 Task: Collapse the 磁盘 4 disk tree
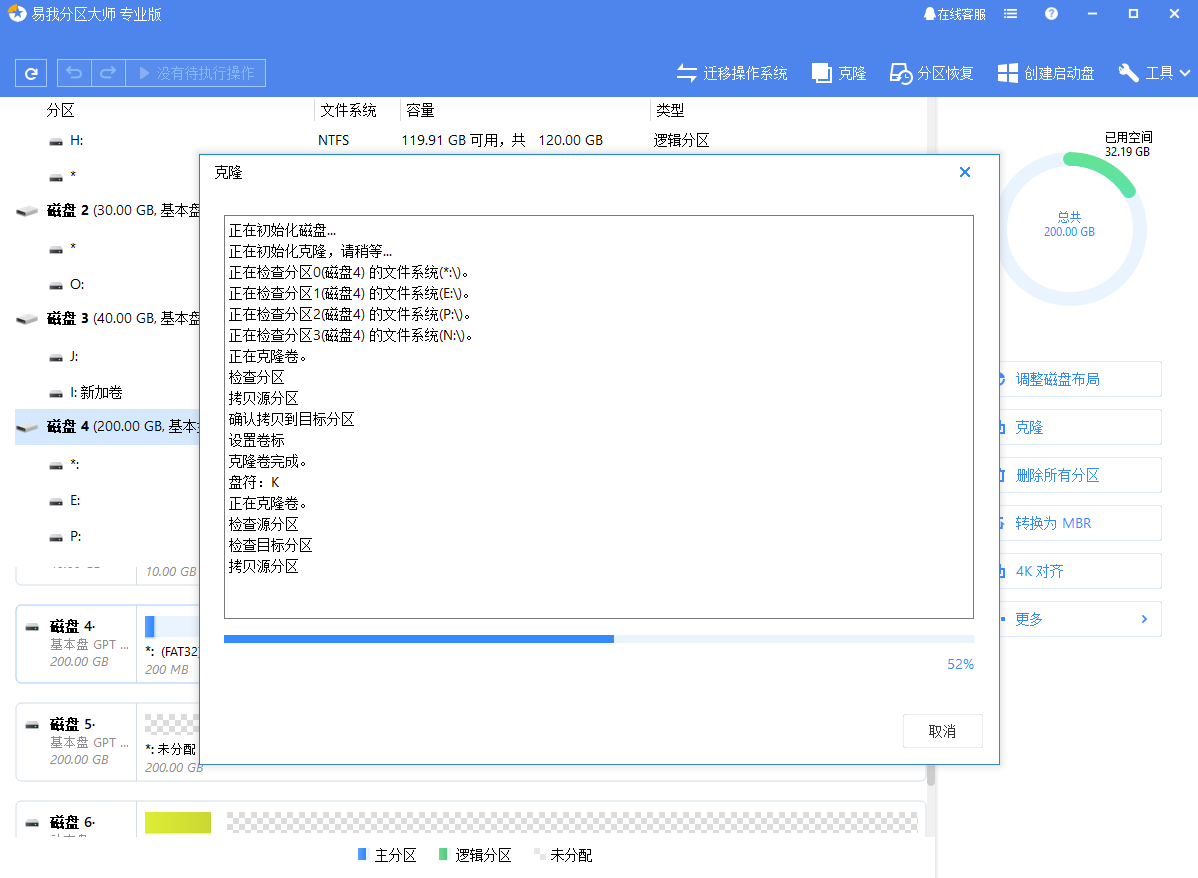(25, 426)
